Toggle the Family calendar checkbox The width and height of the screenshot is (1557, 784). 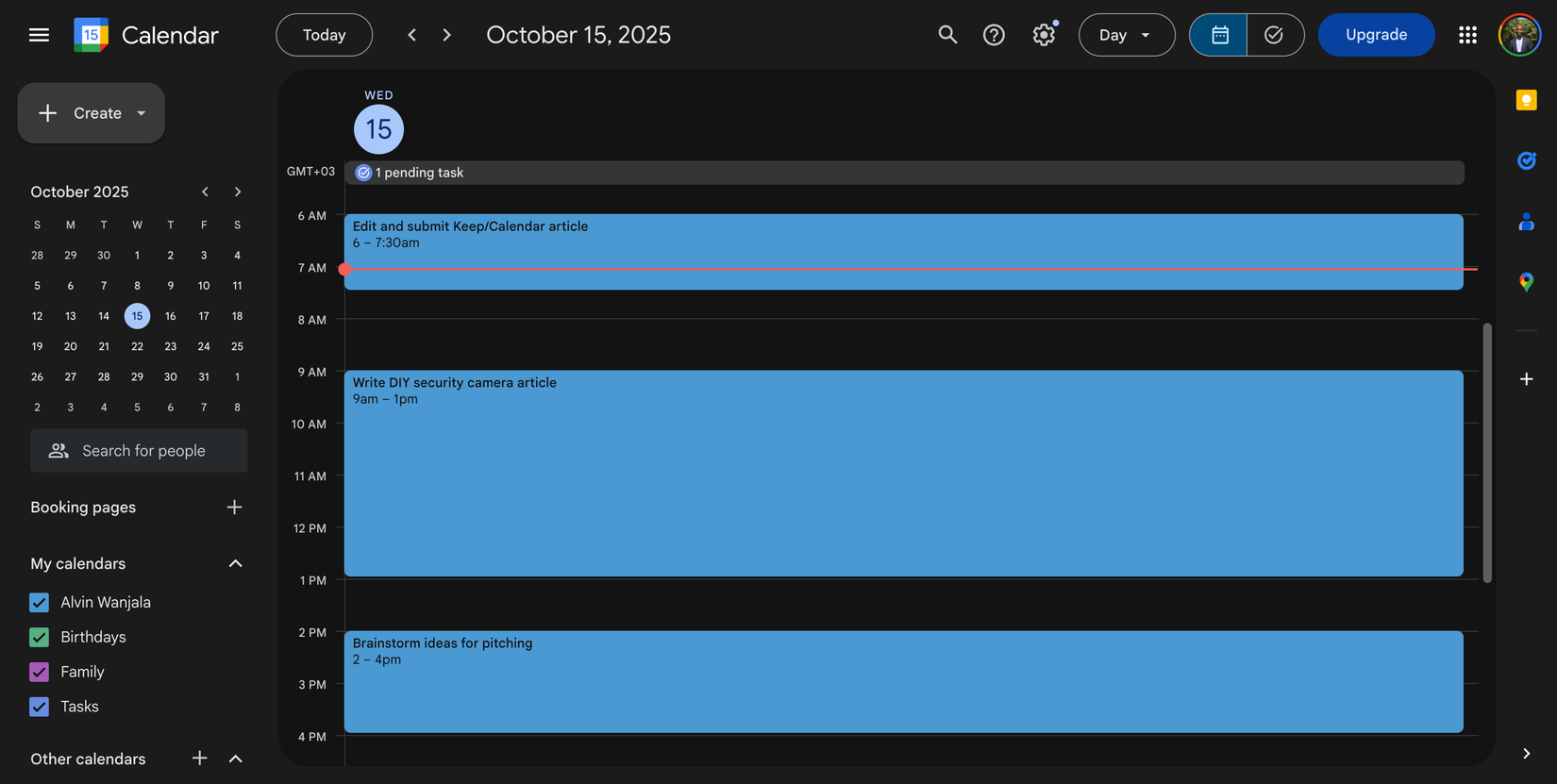[x=39, y=672]
